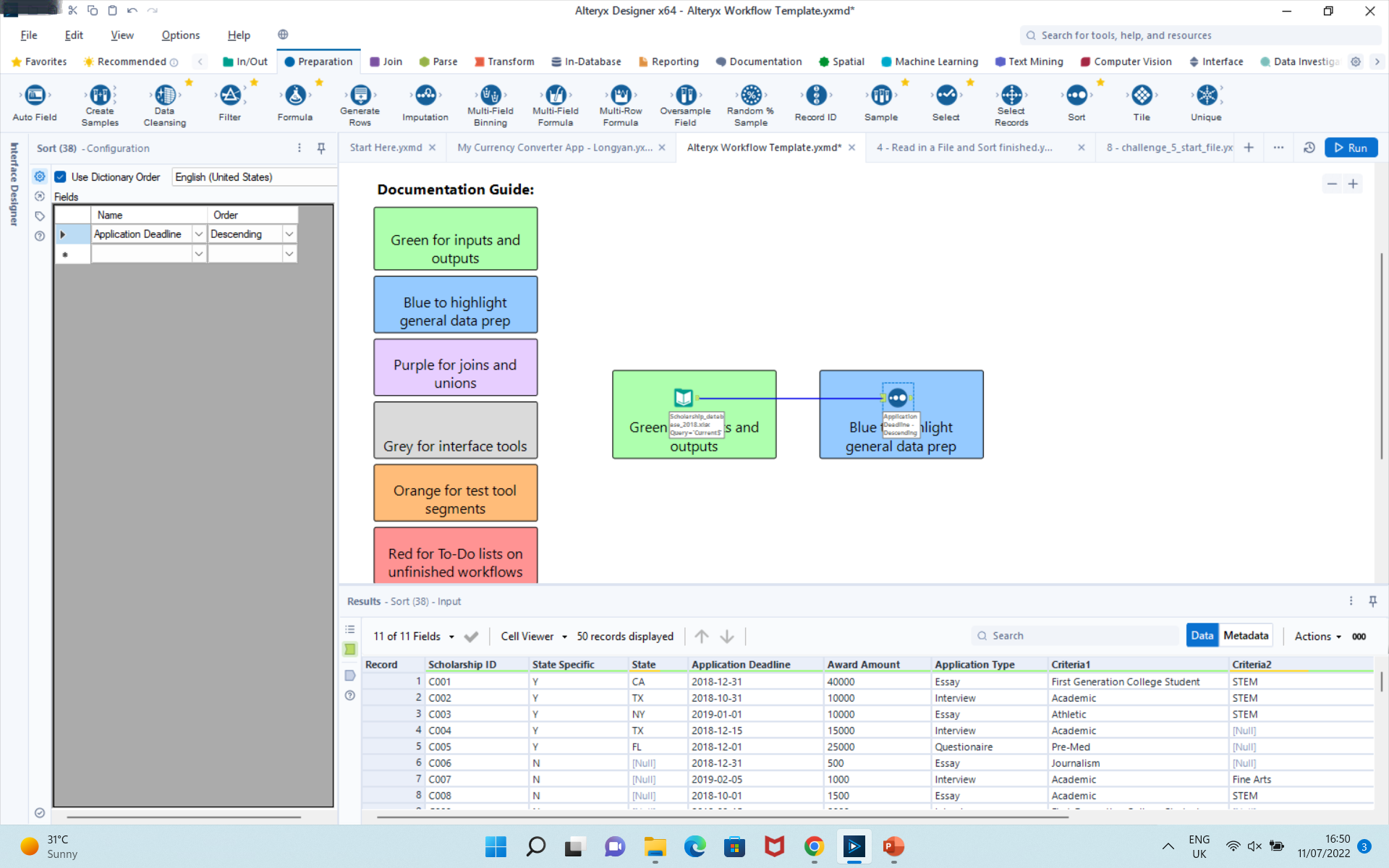This screenshot has width=1389, height=868.
Task: Switch Results view to Data
Action: point(1202,635)
